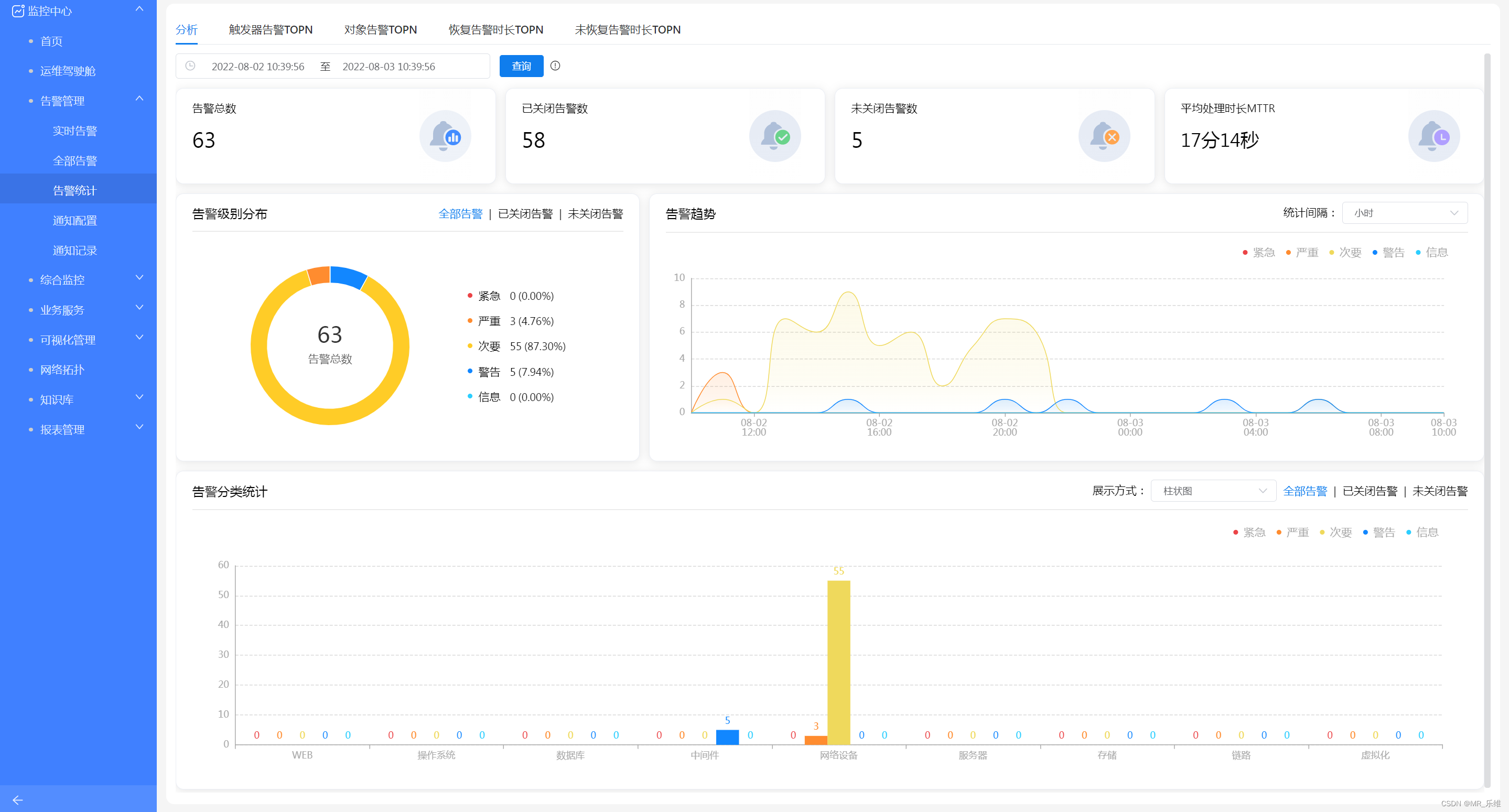1509x812 pixels.
Task: Click the MTTR bell clock icon
Action: tap(1433, 136)
